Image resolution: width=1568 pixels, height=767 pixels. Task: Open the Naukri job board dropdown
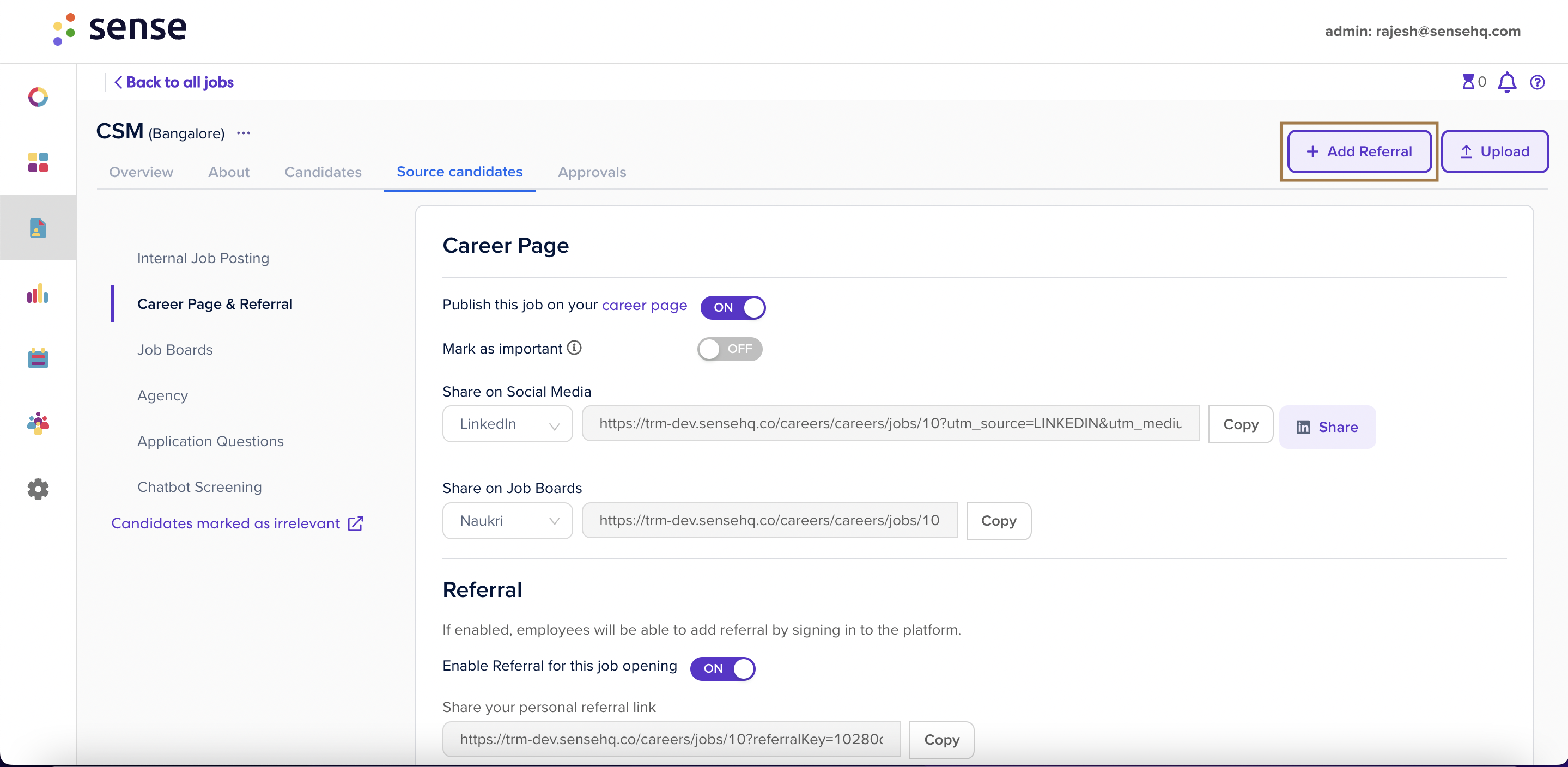click(x=508, y=521)
